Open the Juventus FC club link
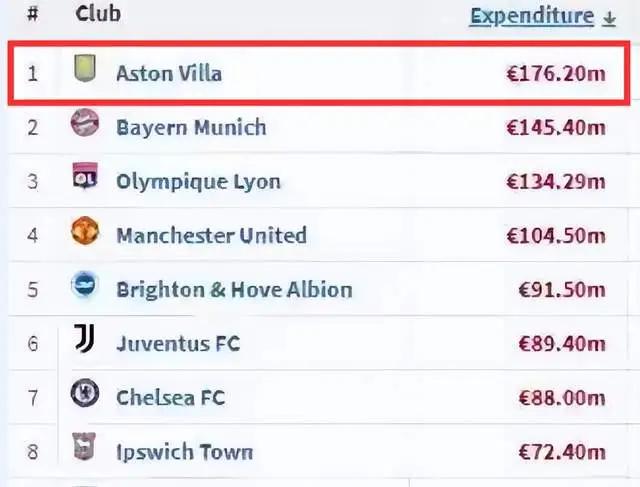The image size is (640, 487). click(178, 344)
